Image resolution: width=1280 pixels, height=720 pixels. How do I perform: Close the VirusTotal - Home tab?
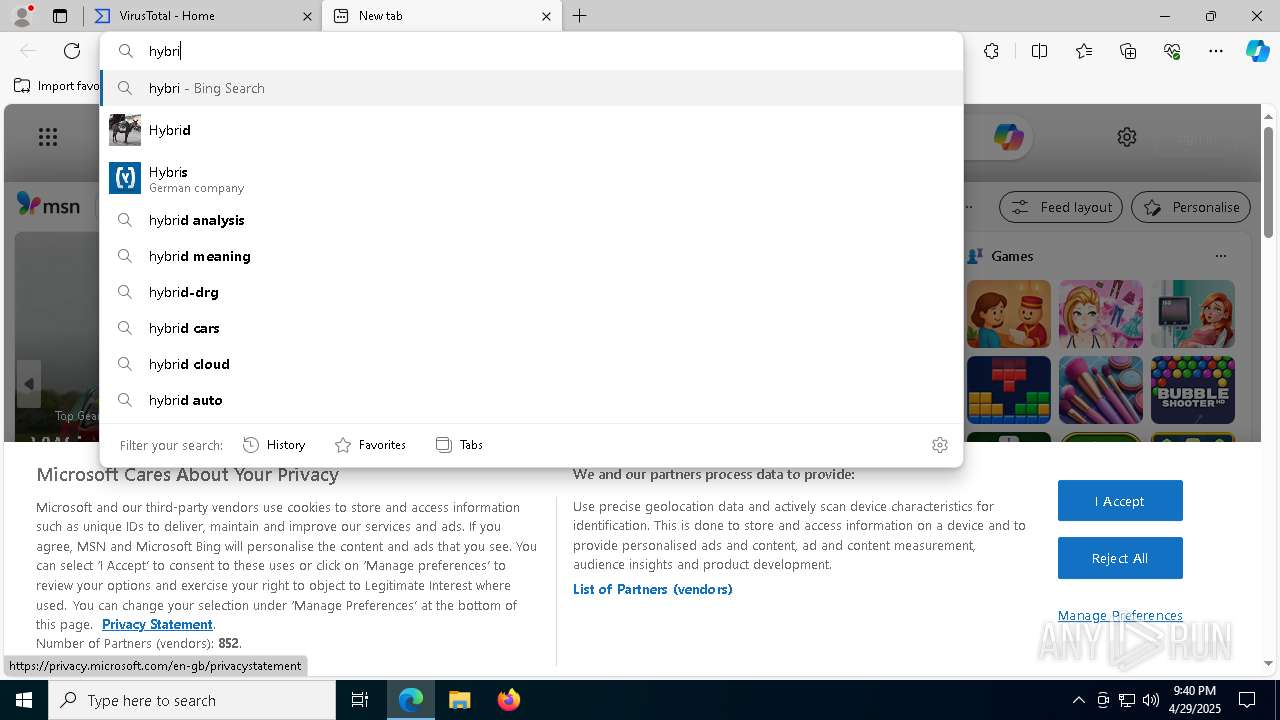point(307,16)
